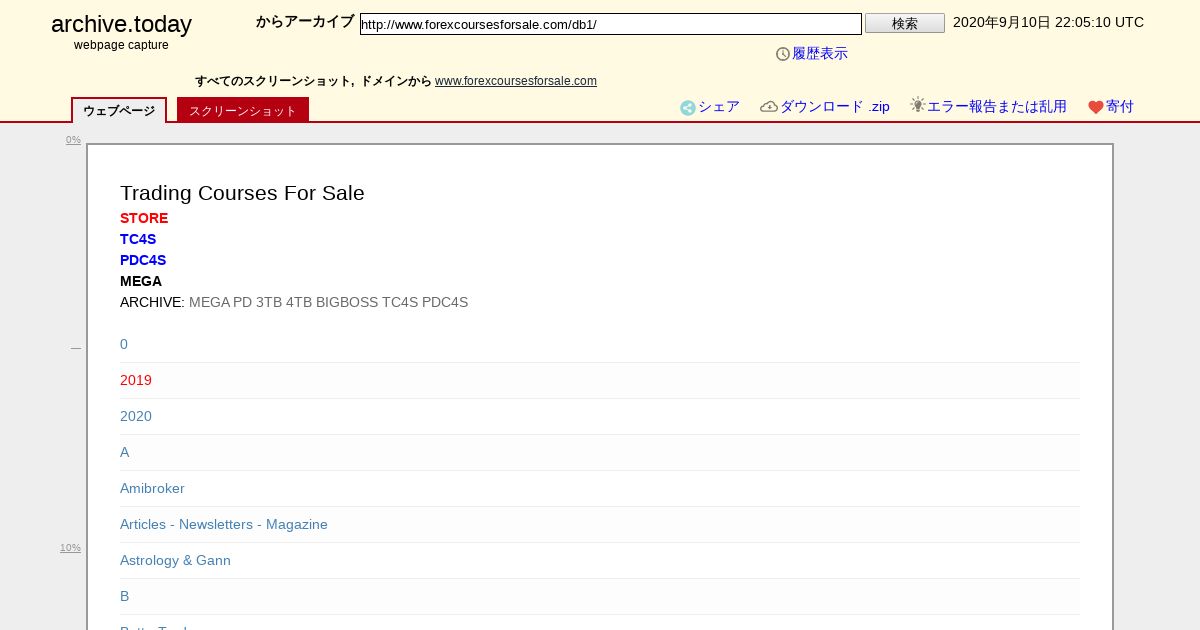The height and width of the screenshot is (630, 1200).
Task: Open Articles - Newsletters - Magazine folder
Action: [x=224, y=524]
